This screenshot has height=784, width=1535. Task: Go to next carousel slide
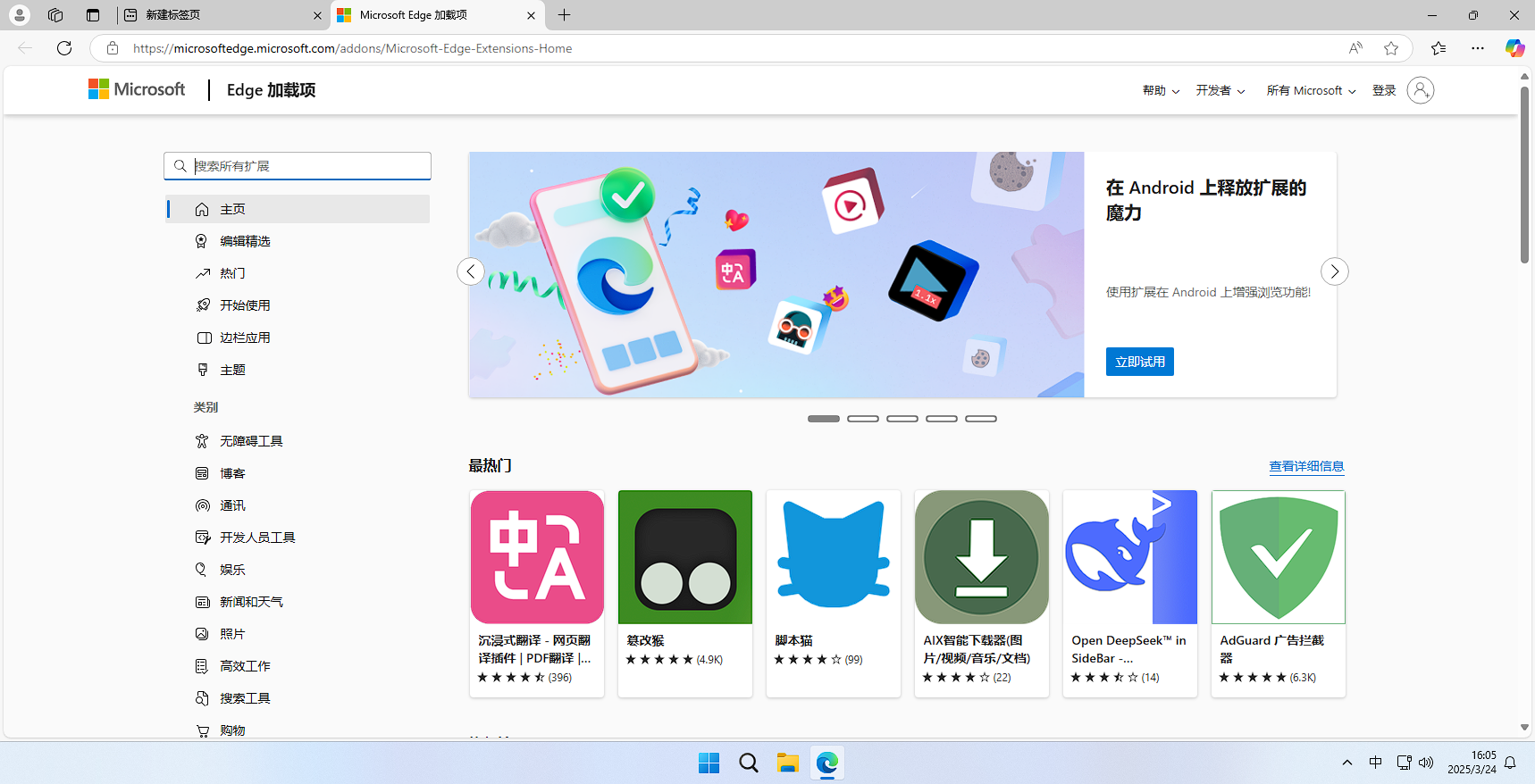(x=1334, y=271)
